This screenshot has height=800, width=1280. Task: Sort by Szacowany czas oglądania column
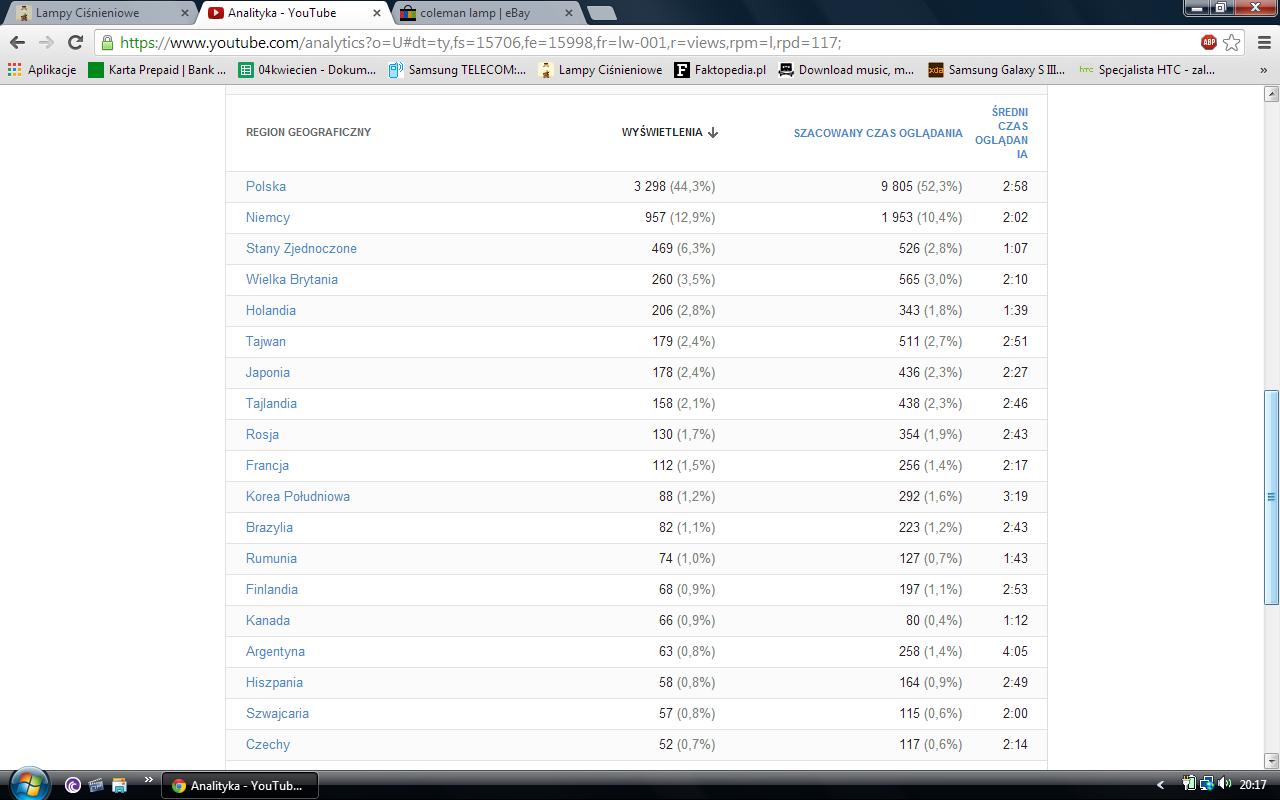[877, 132]
